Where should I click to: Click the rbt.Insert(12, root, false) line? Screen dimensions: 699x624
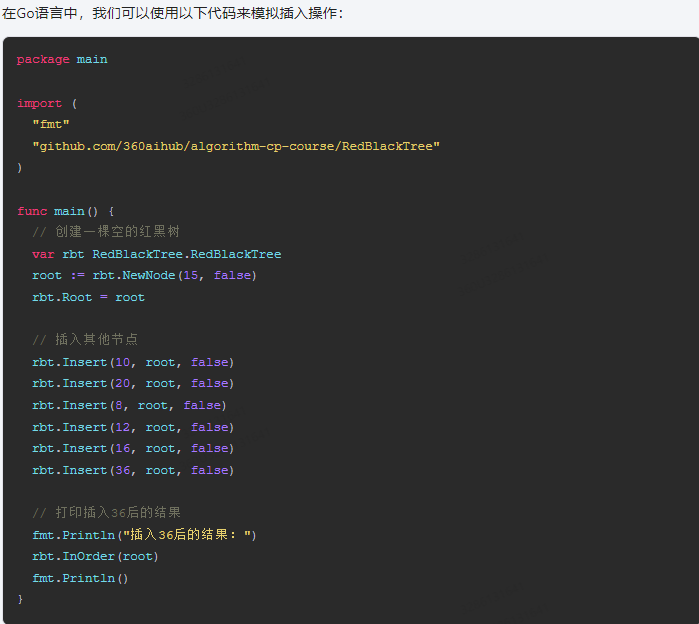click(133, 427)
